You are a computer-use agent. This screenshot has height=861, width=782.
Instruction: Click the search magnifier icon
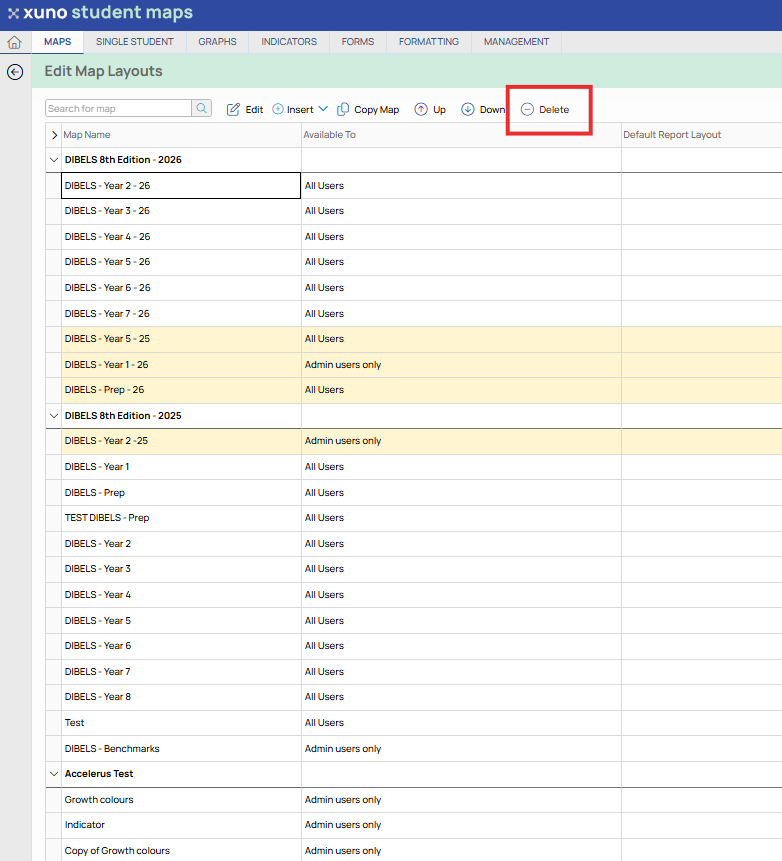pyautogui.click(x=202, y=108)
